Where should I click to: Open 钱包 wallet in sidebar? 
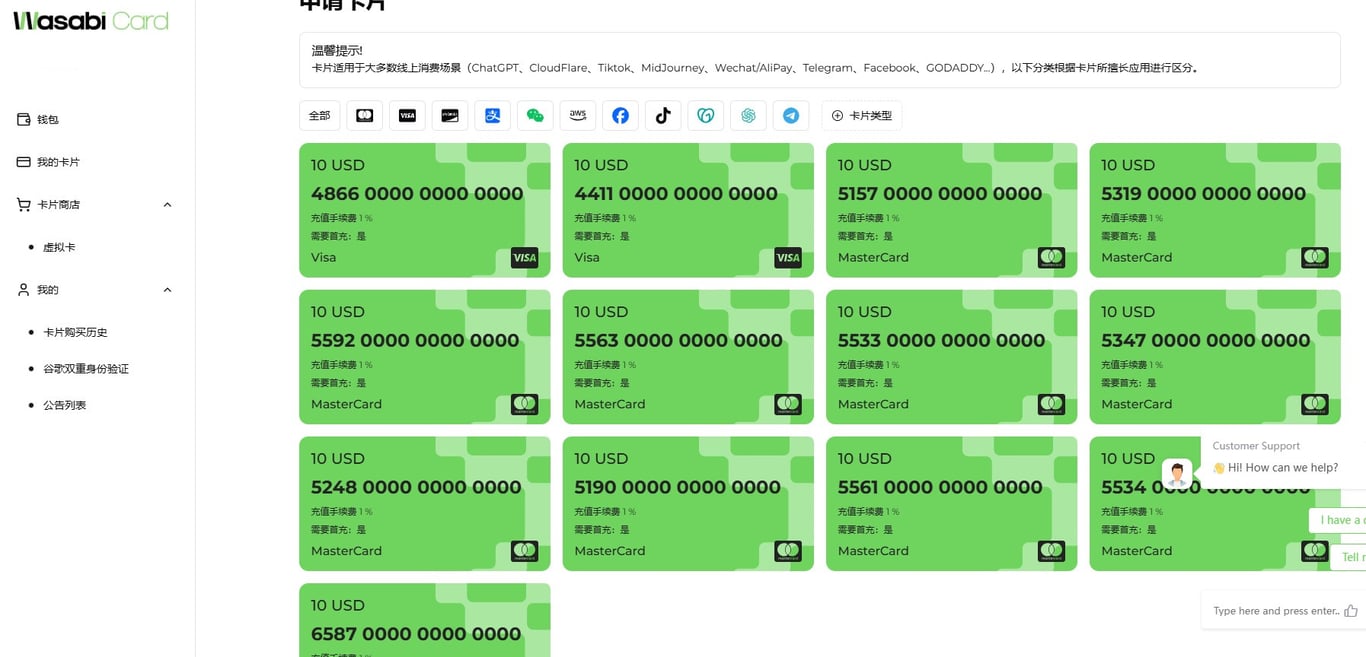tap(48, 119)
